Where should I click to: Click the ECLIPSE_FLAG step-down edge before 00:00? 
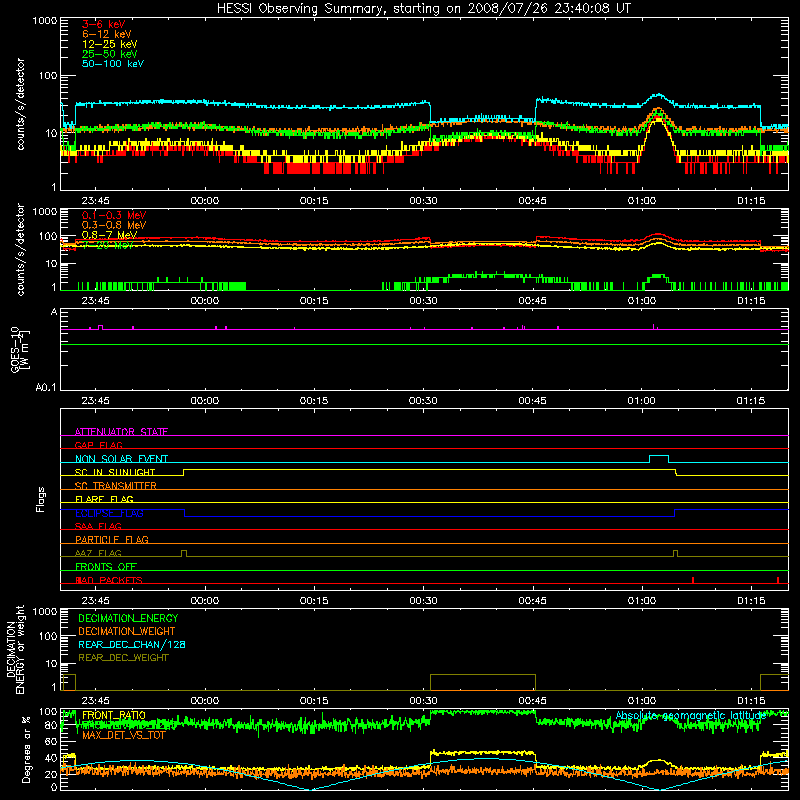coord(184,513)
